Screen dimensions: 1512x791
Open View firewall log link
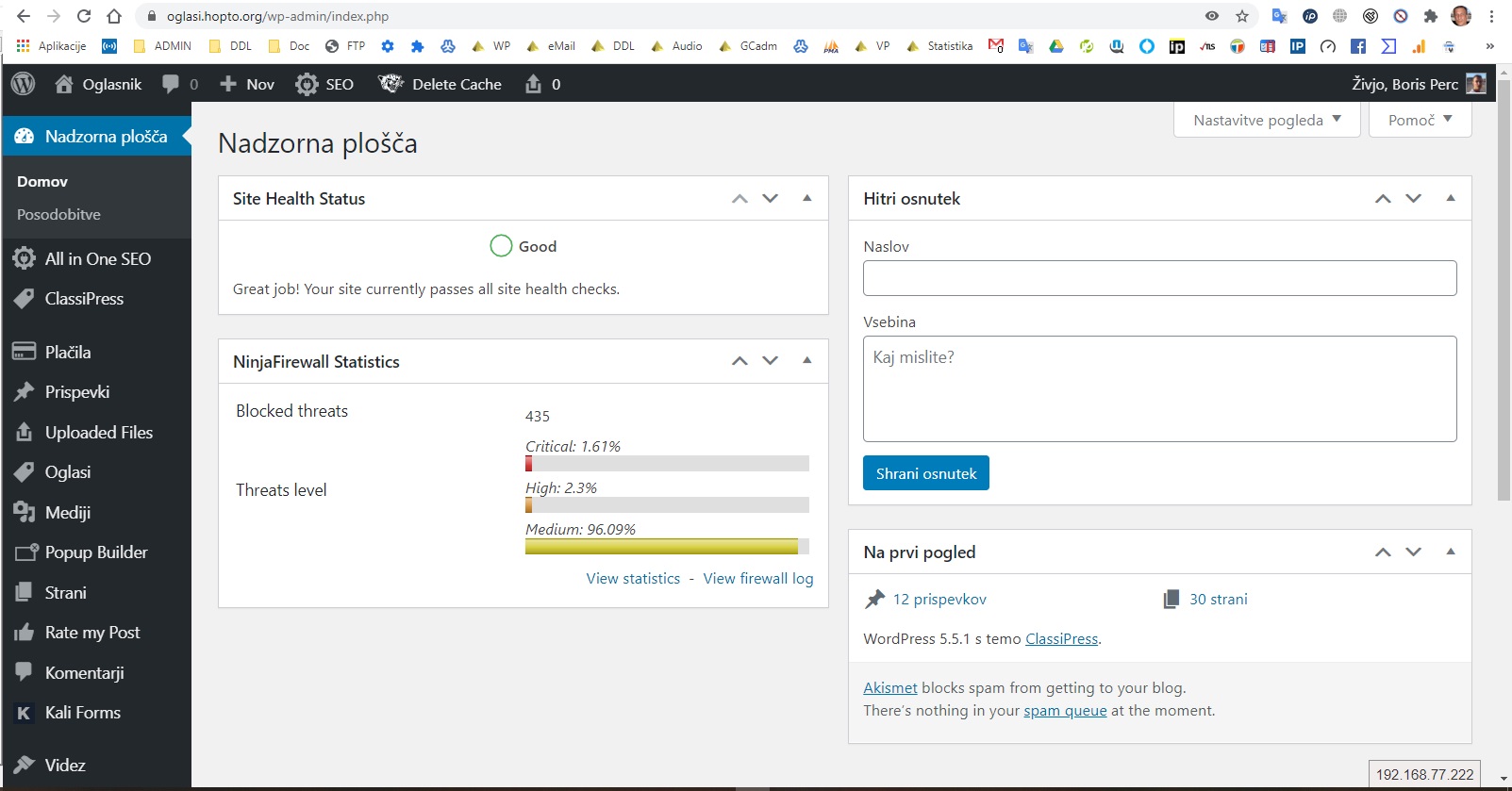tap(758, 579)
